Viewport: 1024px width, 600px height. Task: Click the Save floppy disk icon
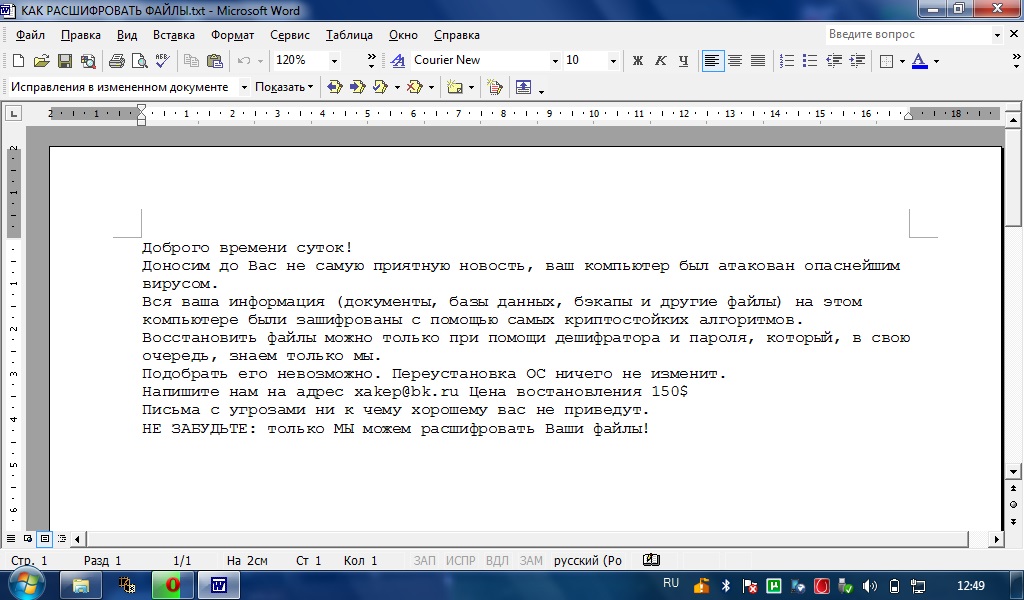click(65, 61)
